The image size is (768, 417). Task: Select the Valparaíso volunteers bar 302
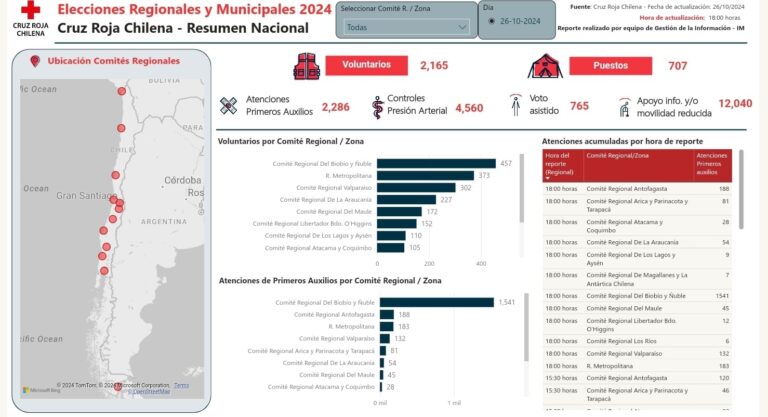pos(416,188)
